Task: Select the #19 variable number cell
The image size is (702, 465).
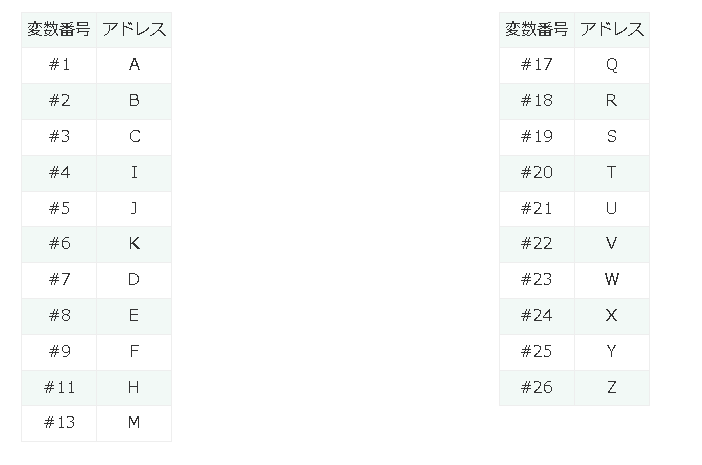Action: click(537, 136)
